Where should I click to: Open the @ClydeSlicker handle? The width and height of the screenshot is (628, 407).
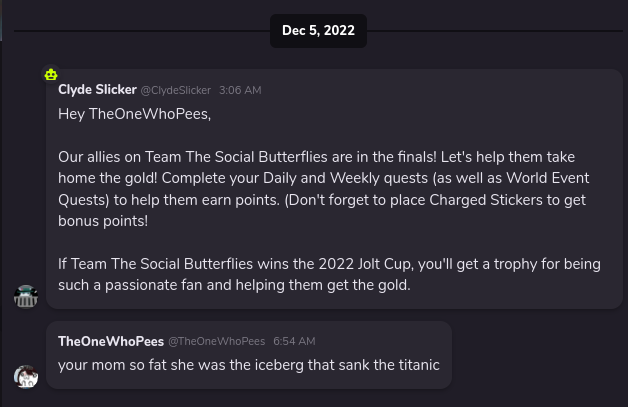[175, 90]
